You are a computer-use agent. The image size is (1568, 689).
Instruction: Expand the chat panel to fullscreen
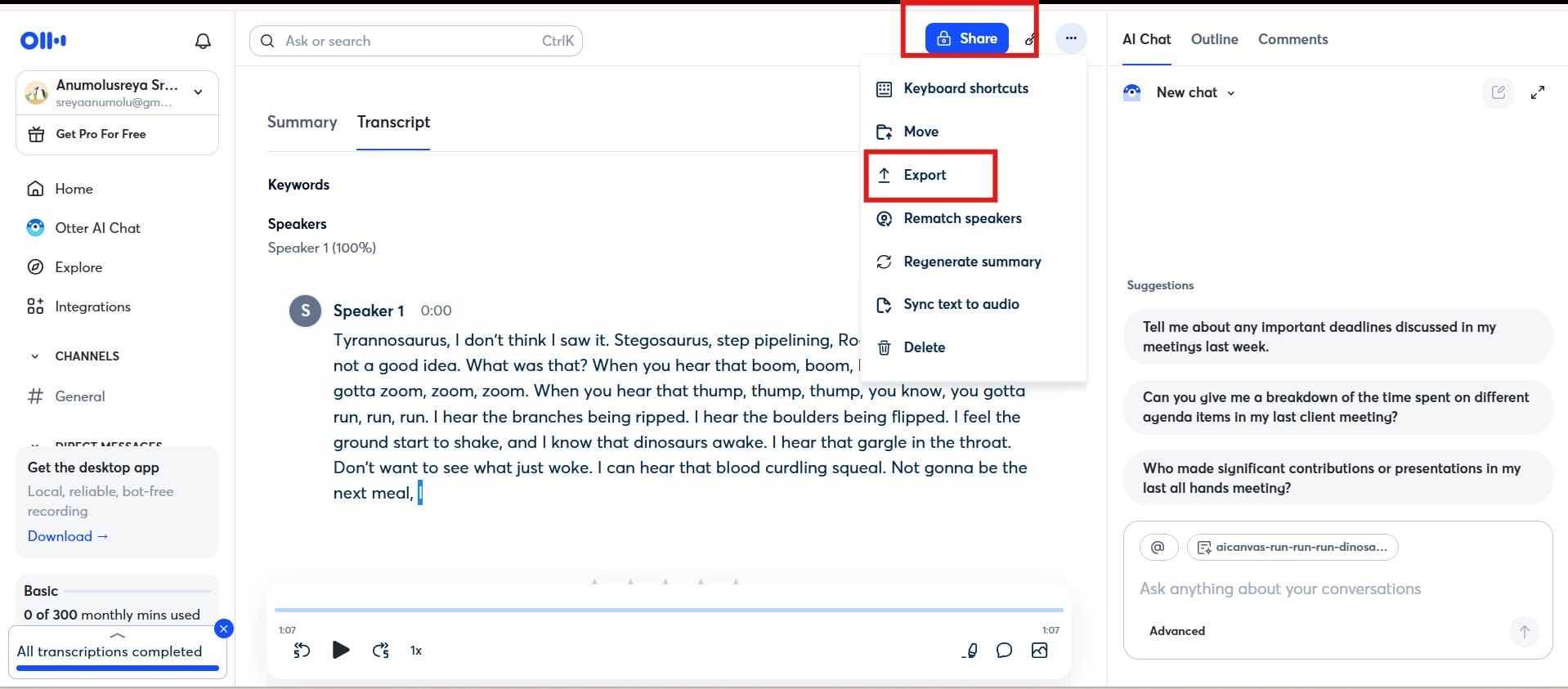pyautogui.click(x=1538, y=92)
